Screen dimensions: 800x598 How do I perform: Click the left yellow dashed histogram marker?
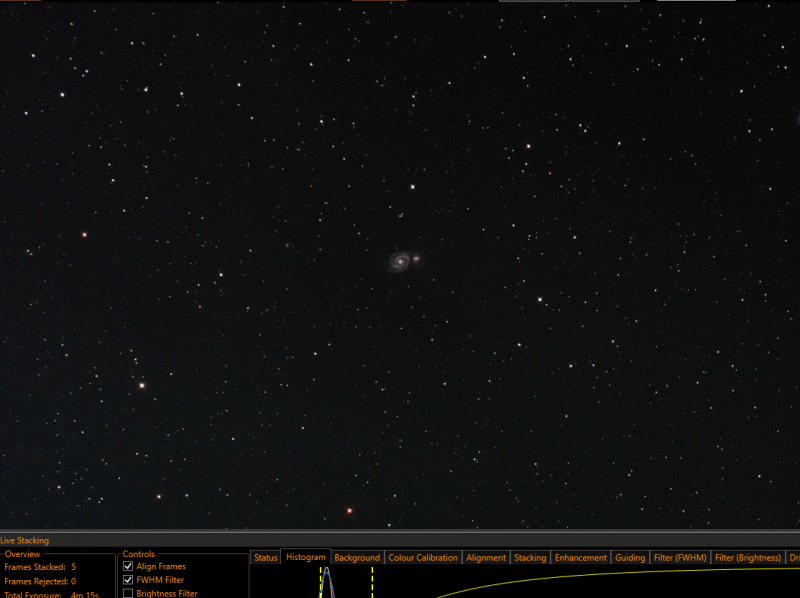point(320,582)
